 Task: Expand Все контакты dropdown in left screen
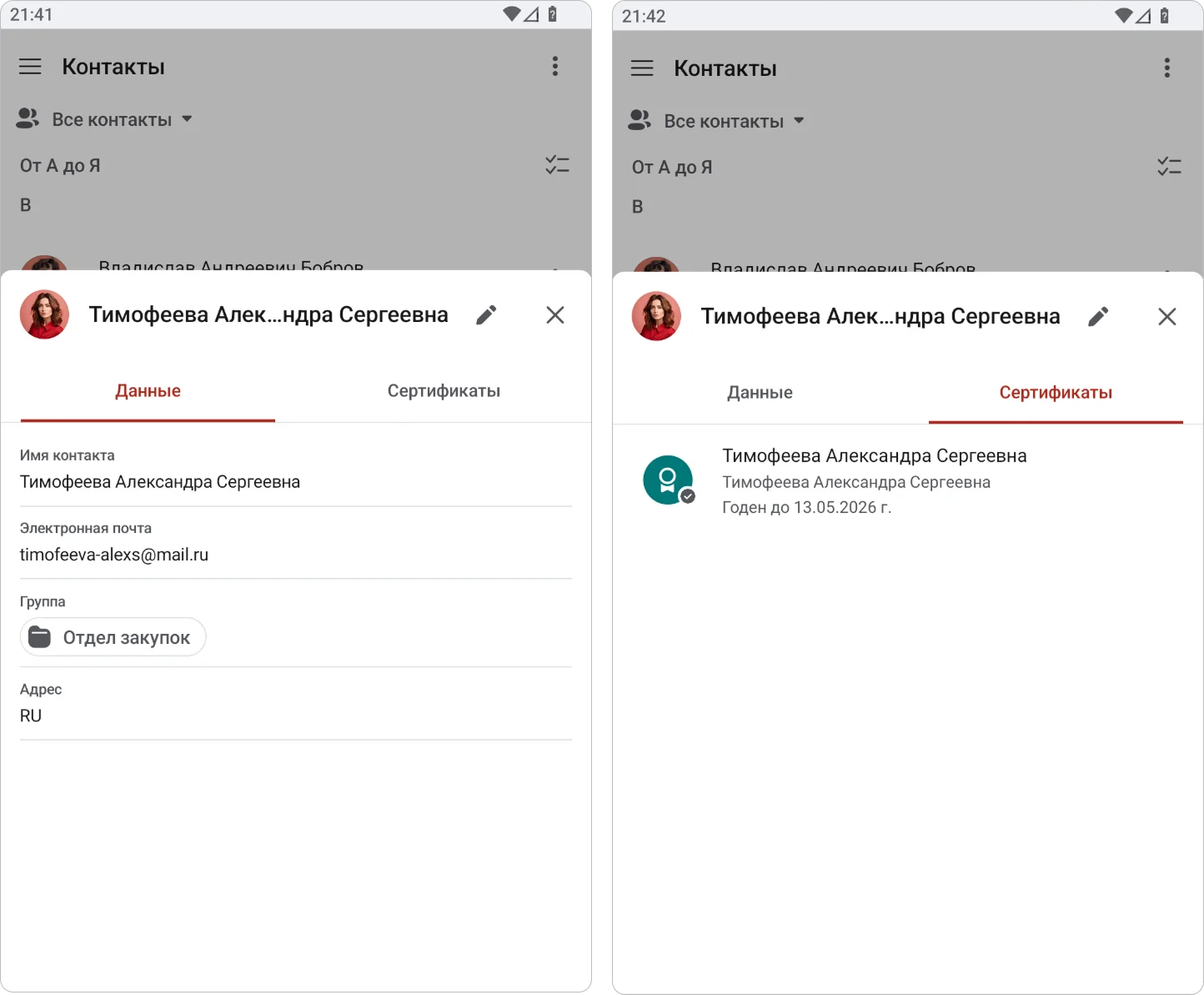105,119
